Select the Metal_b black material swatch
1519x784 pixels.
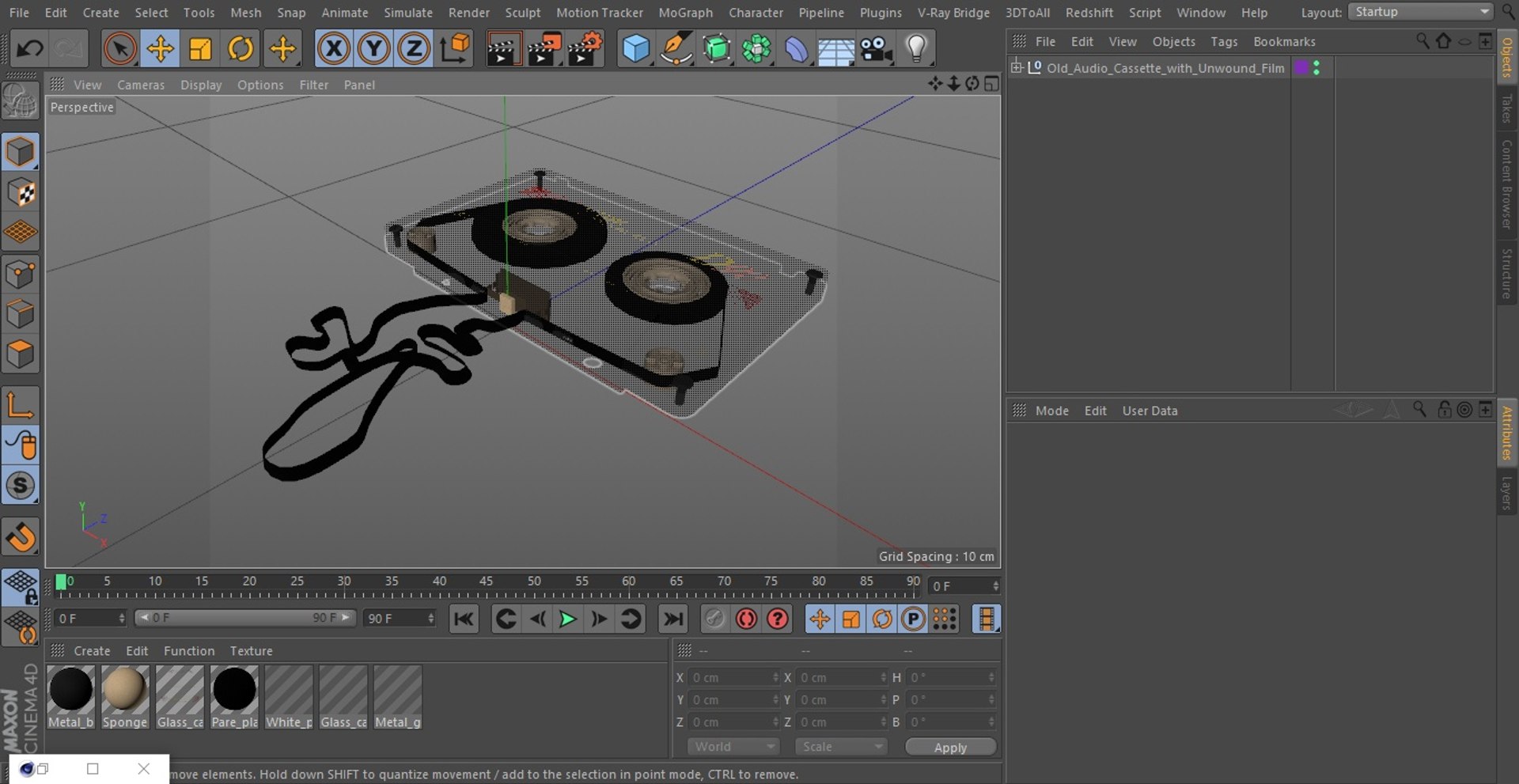71,696
